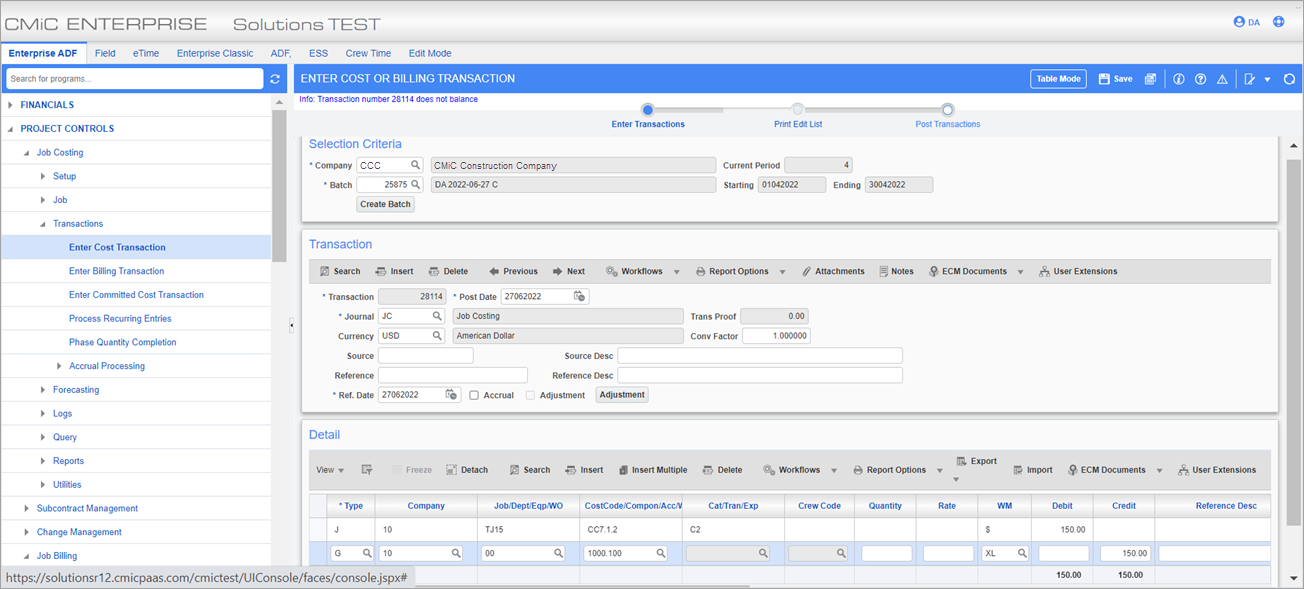1304x589 pixels.
Task: Click Search in the Transaction toolbar
Action: (340, 271)
